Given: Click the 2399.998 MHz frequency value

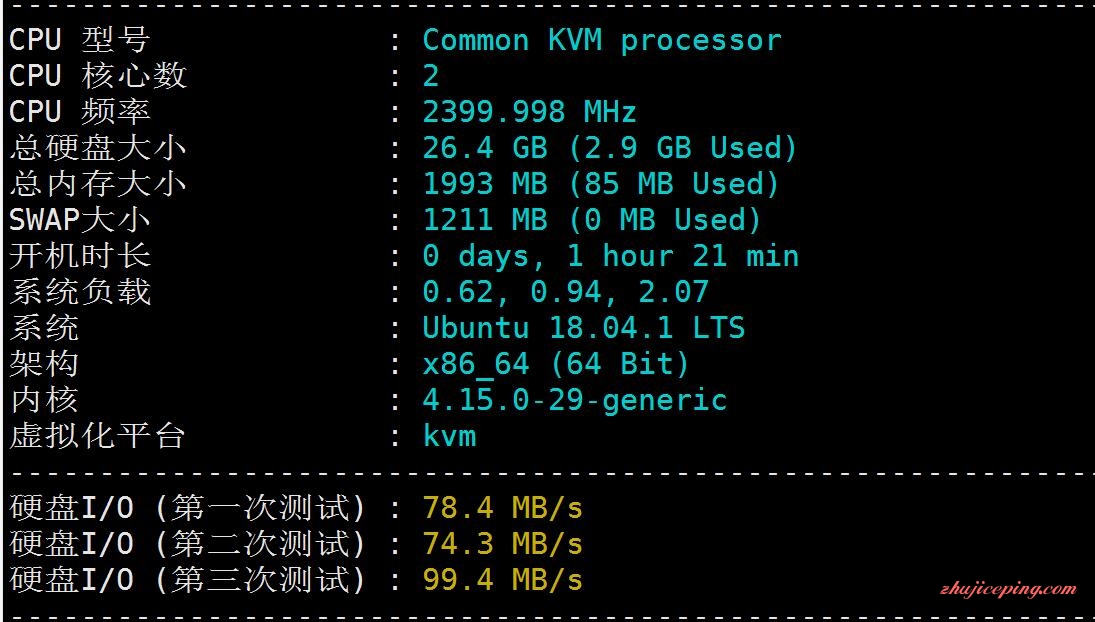Looking at the screenshot, I should tap(529, 112).
